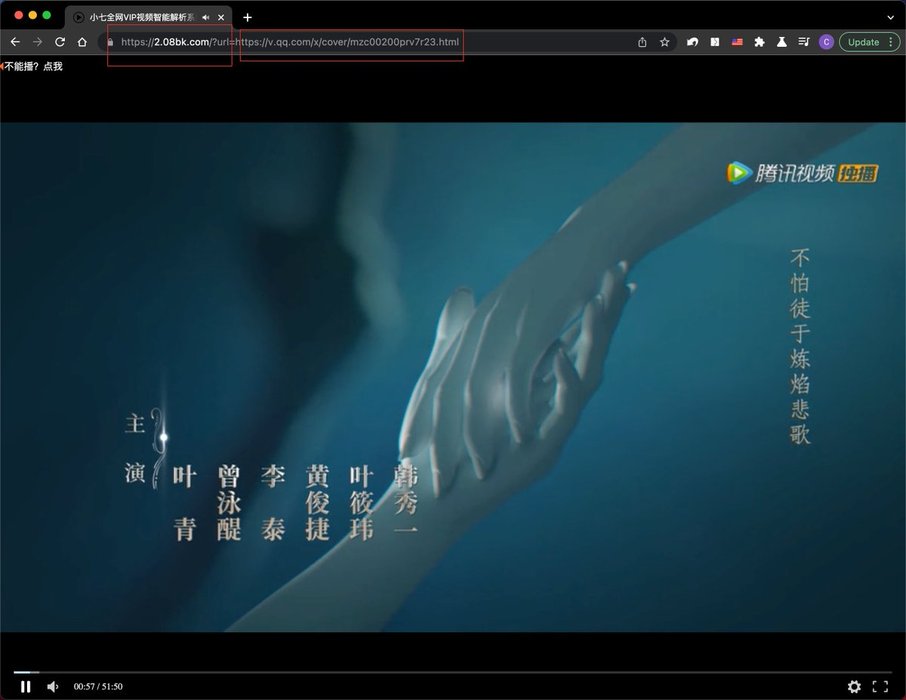
Task: Click the US flag extension icon
Action: click(x=738, y=42)
